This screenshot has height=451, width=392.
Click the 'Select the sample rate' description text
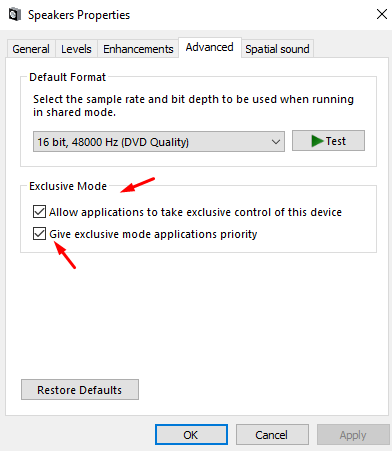pyautogui.click(x=193, y=106)
